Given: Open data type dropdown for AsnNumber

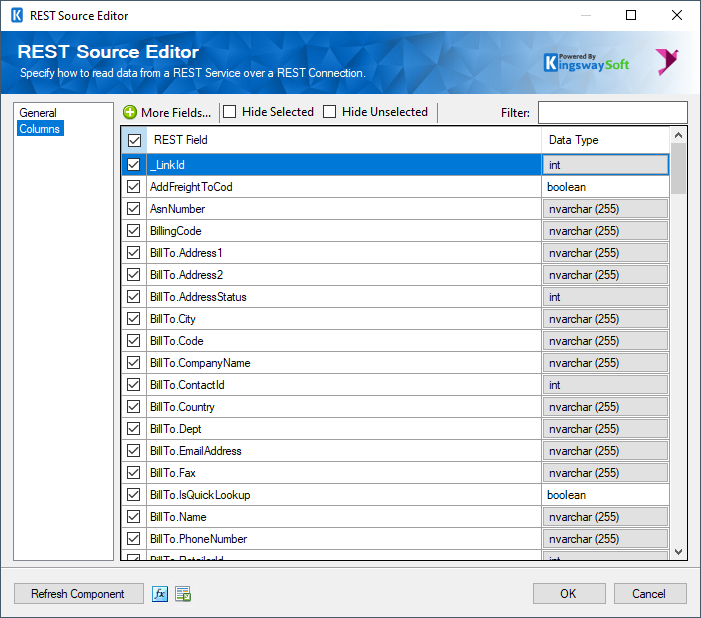Looking at the screenshot, I should click(x=605, y=209).
